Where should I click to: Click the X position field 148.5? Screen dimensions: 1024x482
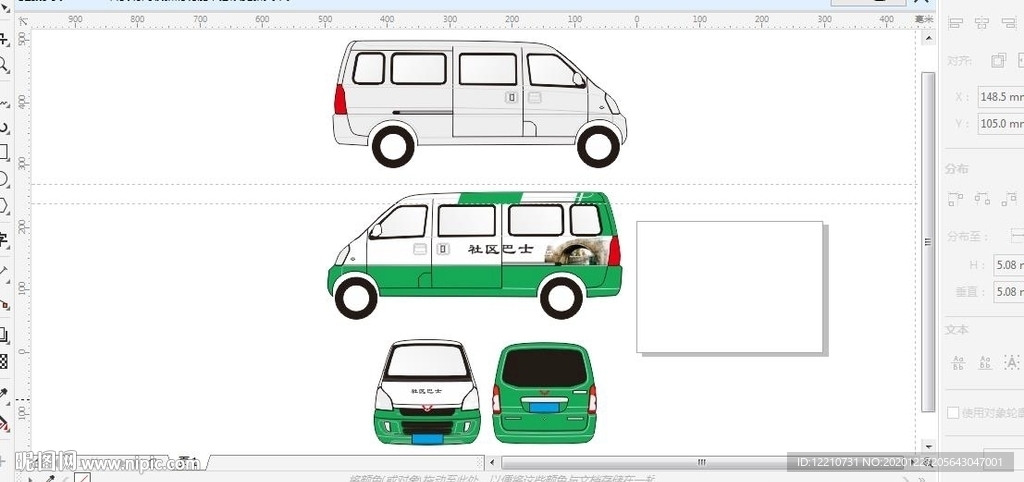click(1000, 97)
